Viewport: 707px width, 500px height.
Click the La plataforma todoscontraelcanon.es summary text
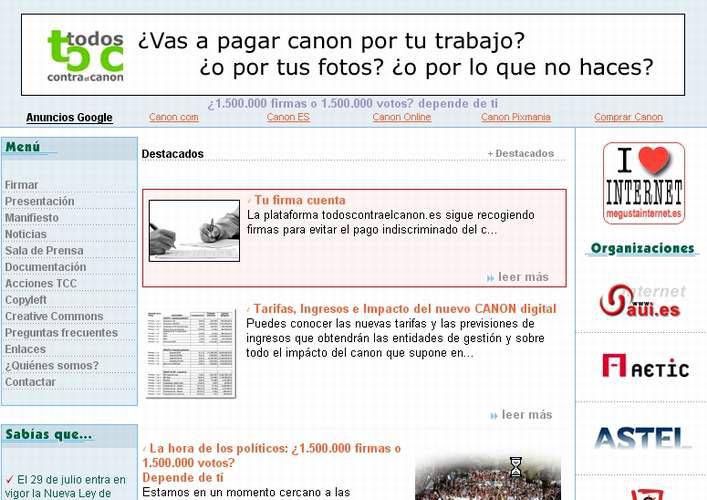(390, 222)
